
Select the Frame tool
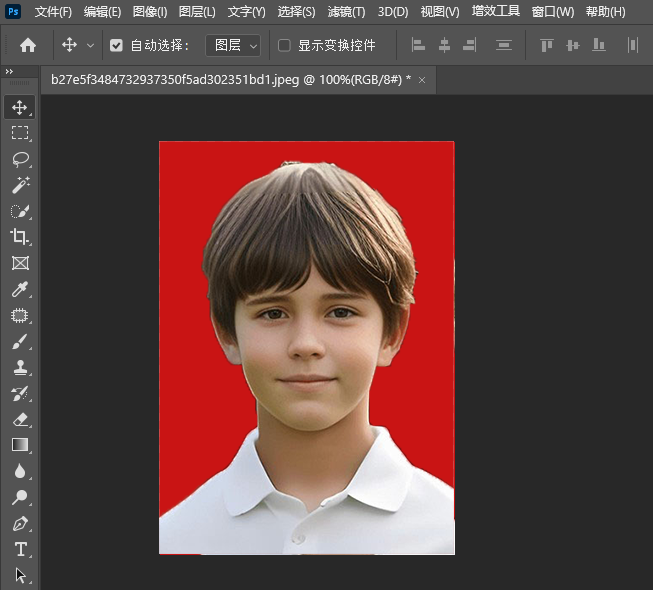click(x=20, y=263)
